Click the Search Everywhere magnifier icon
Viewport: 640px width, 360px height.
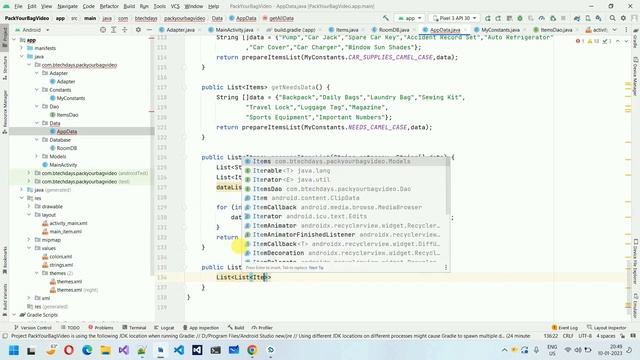[612, 18]
